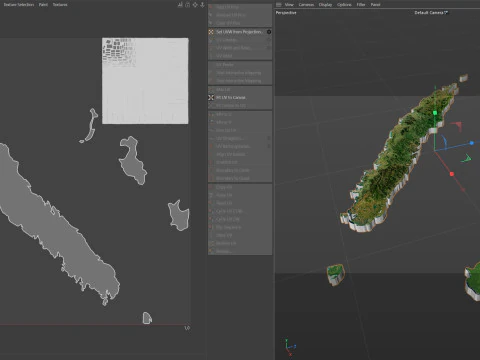Run Cycle UV CCW command
The image size is (480, 360).
point(239,211)
